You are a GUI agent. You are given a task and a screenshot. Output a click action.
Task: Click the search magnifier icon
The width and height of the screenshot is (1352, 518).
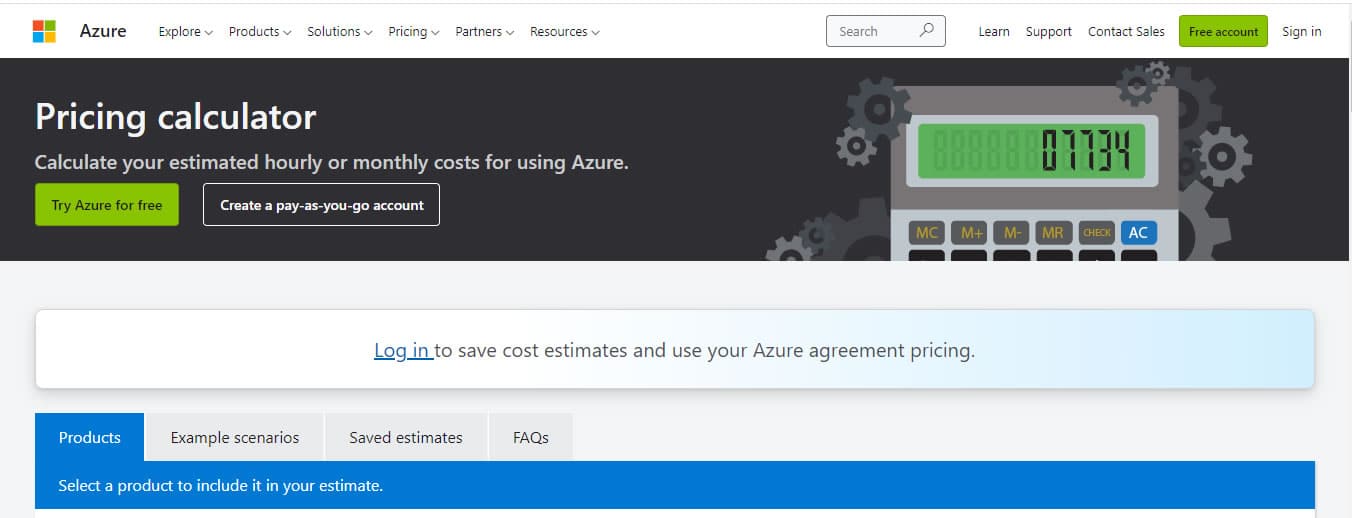pyautogui.click(x=927, y=31)
